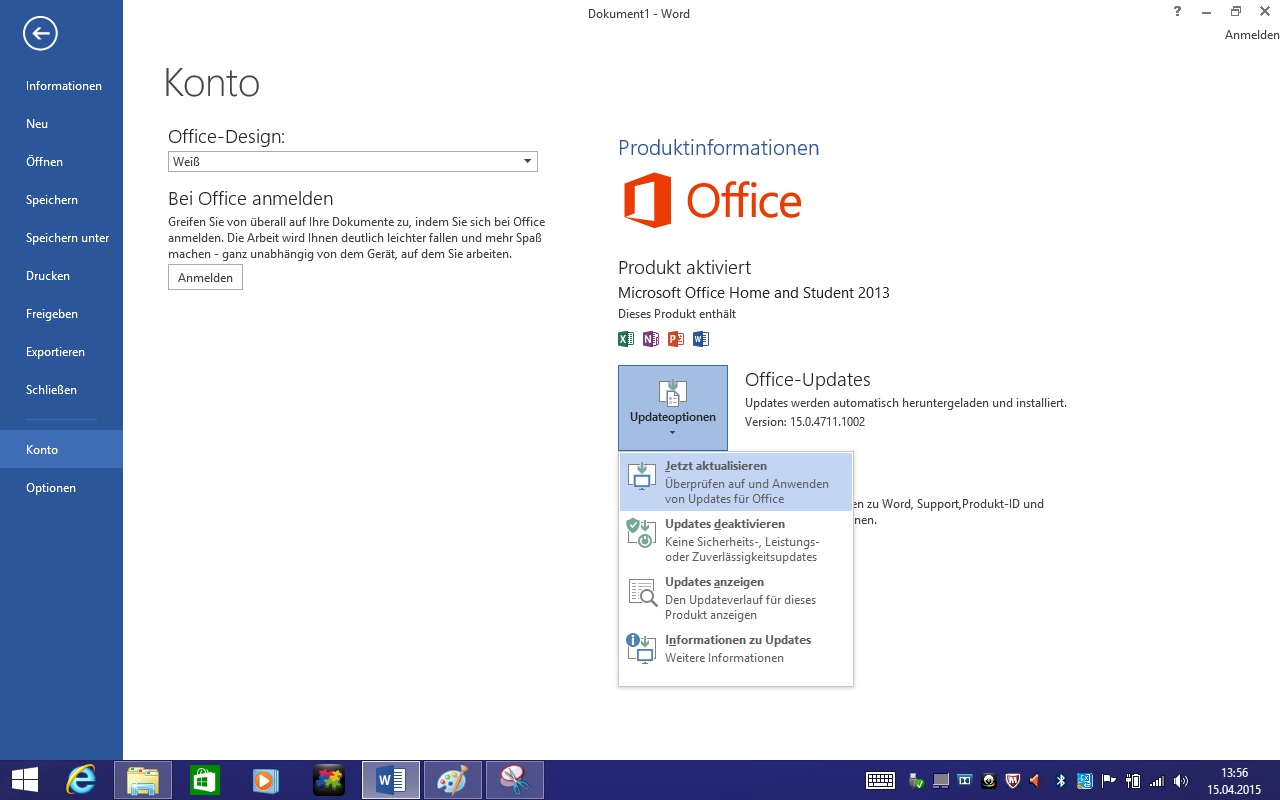Click the Excel product icon

(626, 339)
